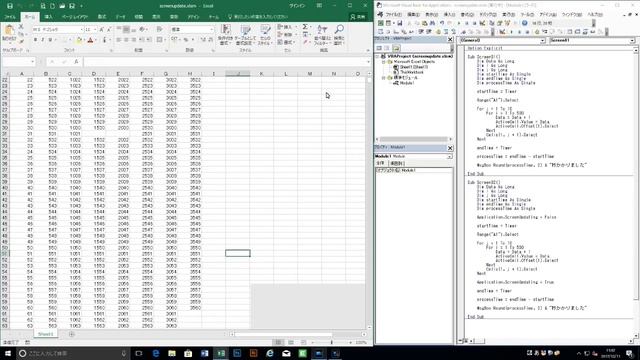The width and height of the screenshot is (640, 360).
Task: Open Module1 object dropdown in Properties pane
Action: coord(449,156)
